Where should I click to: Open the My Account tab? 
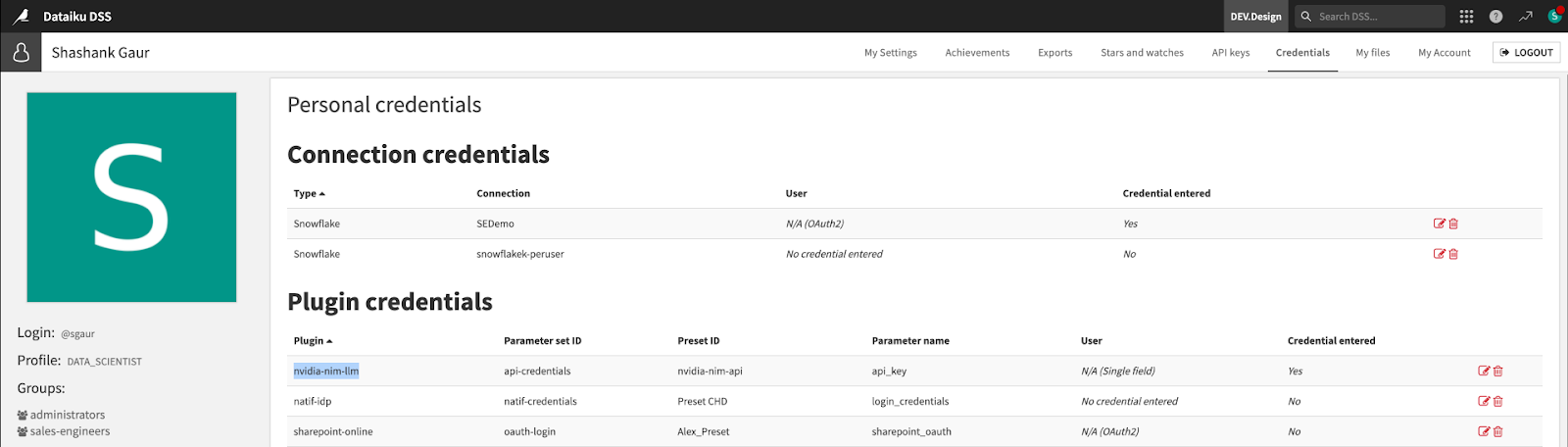(x=1445, y=53)
